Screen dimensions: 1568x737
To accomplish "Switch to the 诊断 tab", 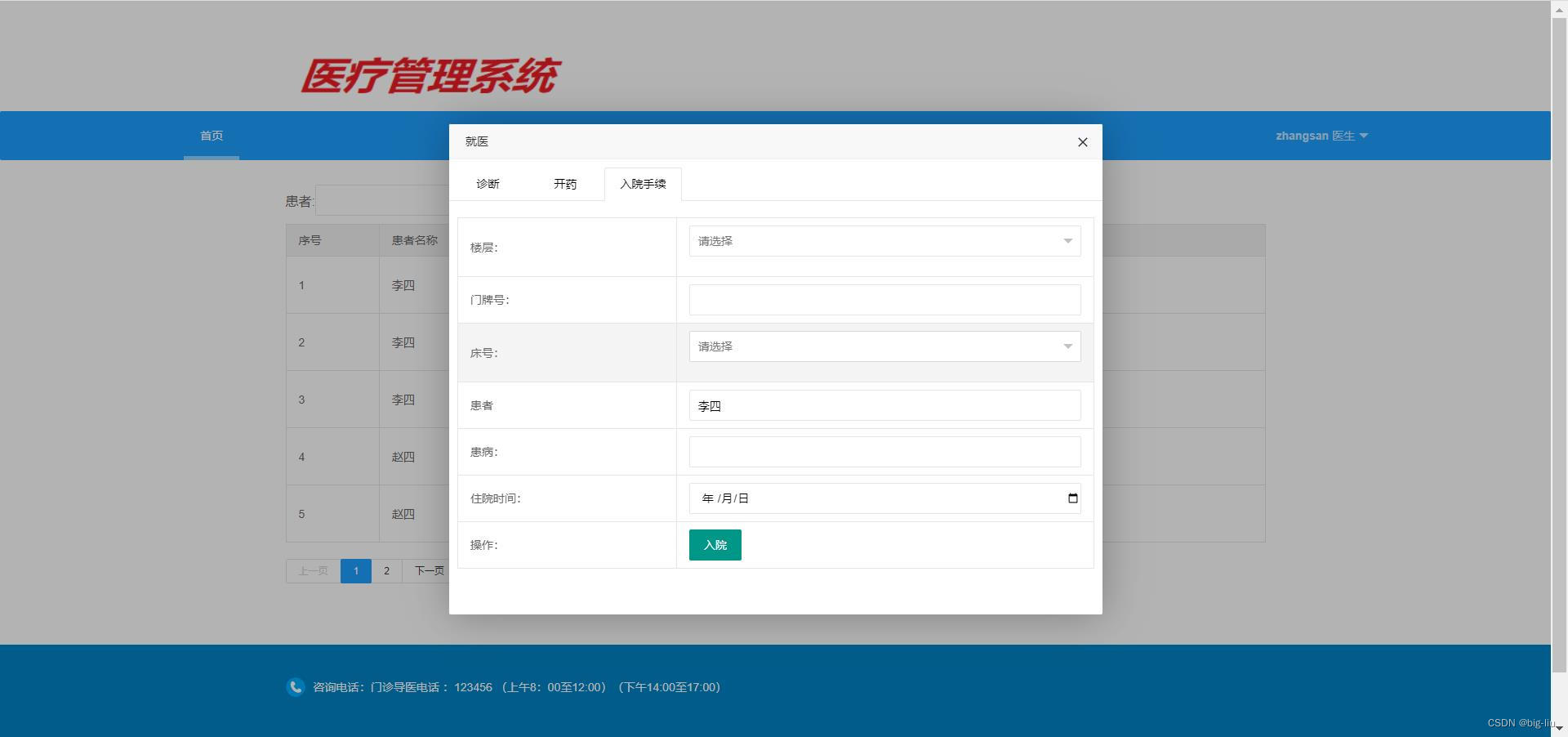I will pyautogui.click(x=488, y=184).
